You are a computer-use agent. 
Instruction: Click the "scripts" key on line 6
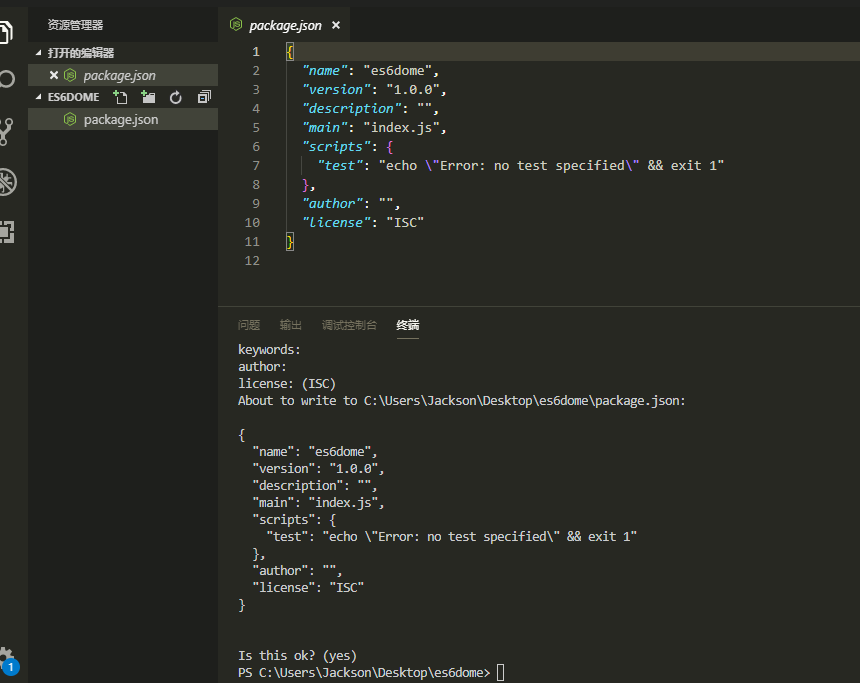coord(336,146)
